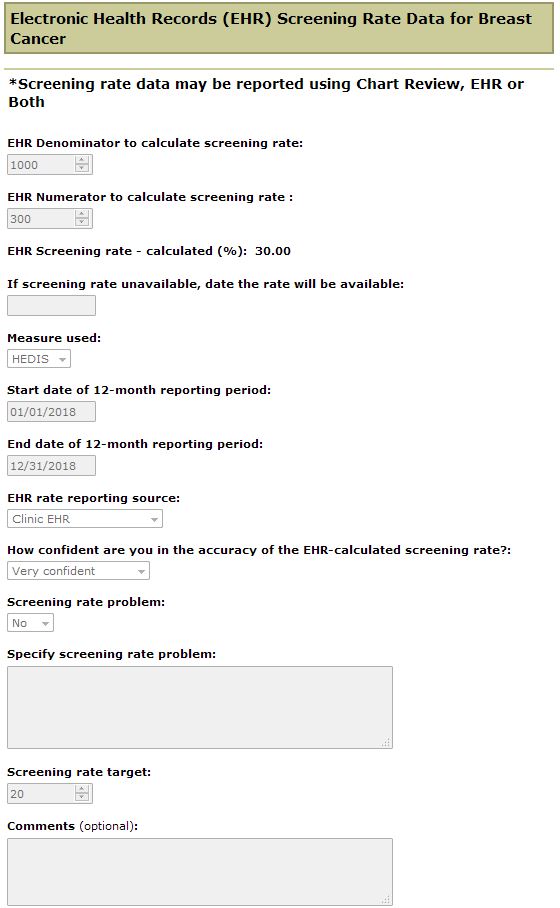Click the EHR Numerator down arrow
The image size is (560, 908).
tap(82, 222)
